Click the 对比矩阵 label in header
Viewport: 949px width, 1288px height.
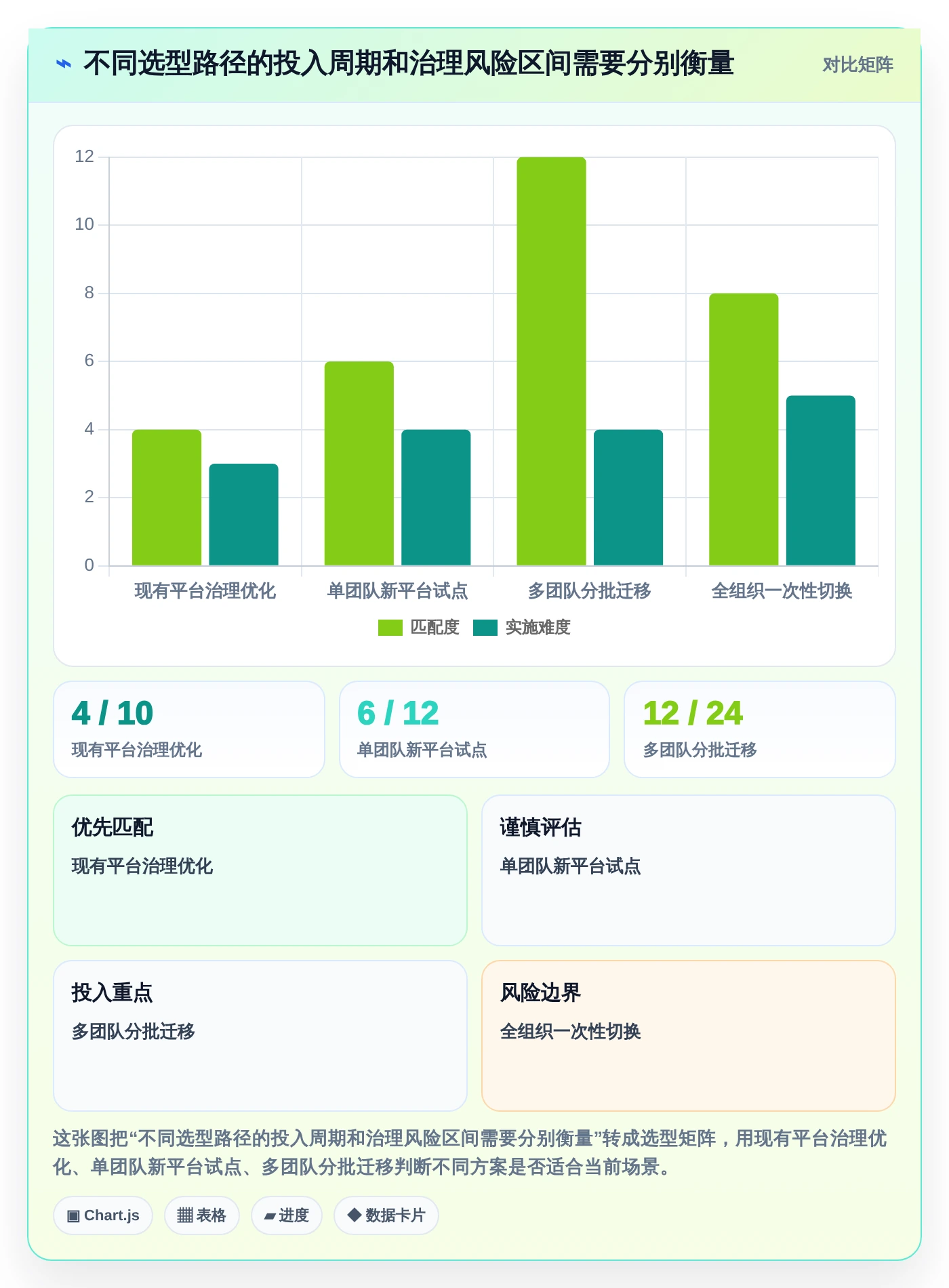click(857, 64)
